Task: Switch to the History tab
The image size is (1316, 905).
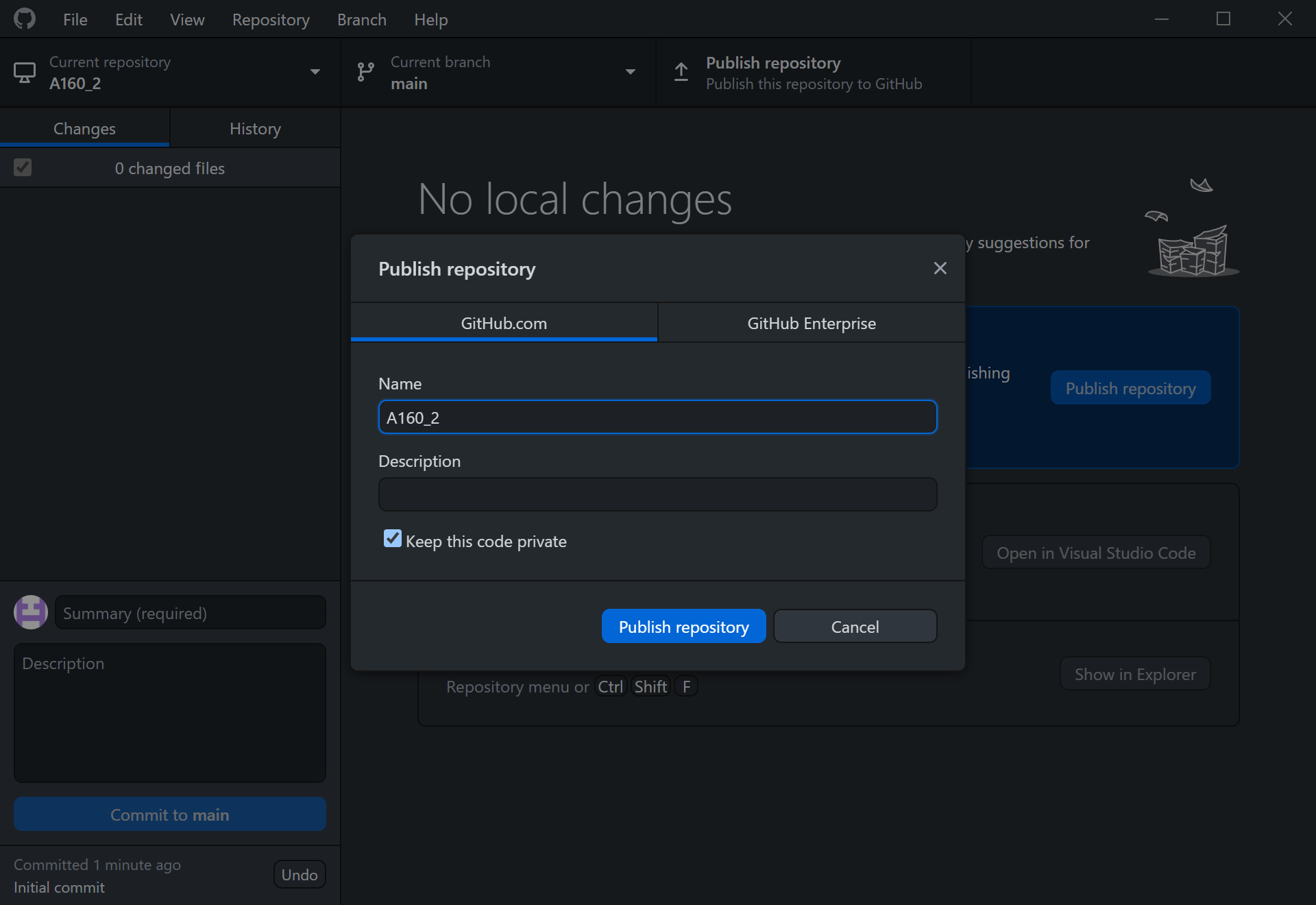Action: click(x=254, y=128)
